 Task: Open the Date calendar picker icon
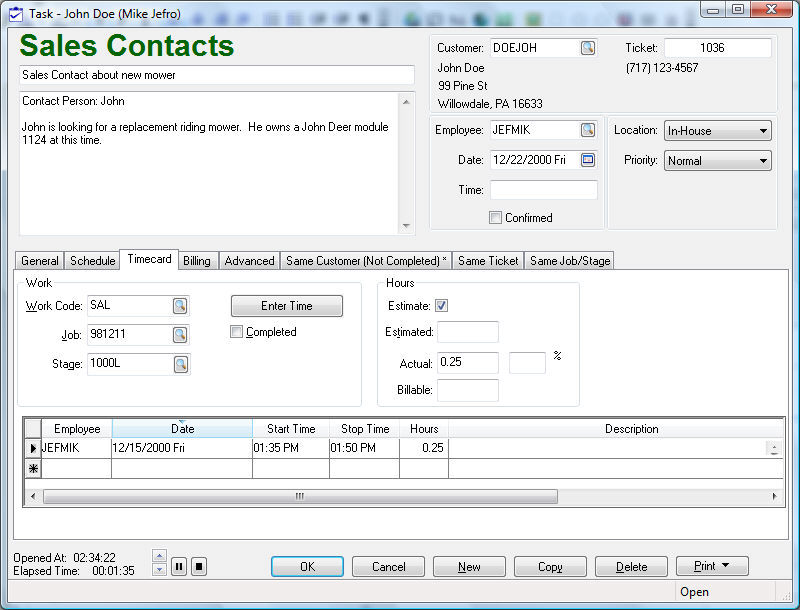point(587,160)
